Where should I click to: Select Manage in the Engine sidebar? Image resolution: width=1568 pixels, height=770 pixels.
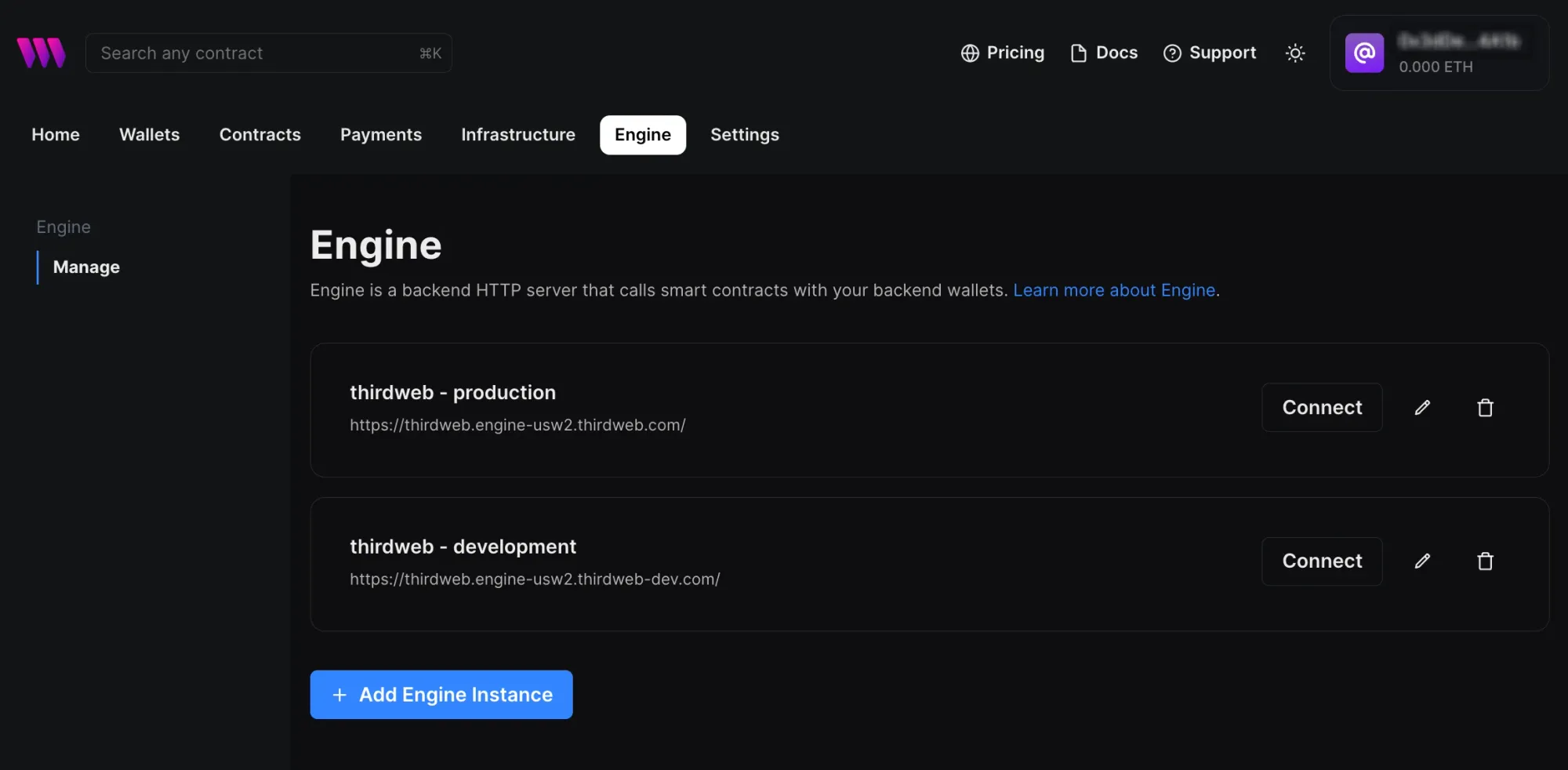86,267
